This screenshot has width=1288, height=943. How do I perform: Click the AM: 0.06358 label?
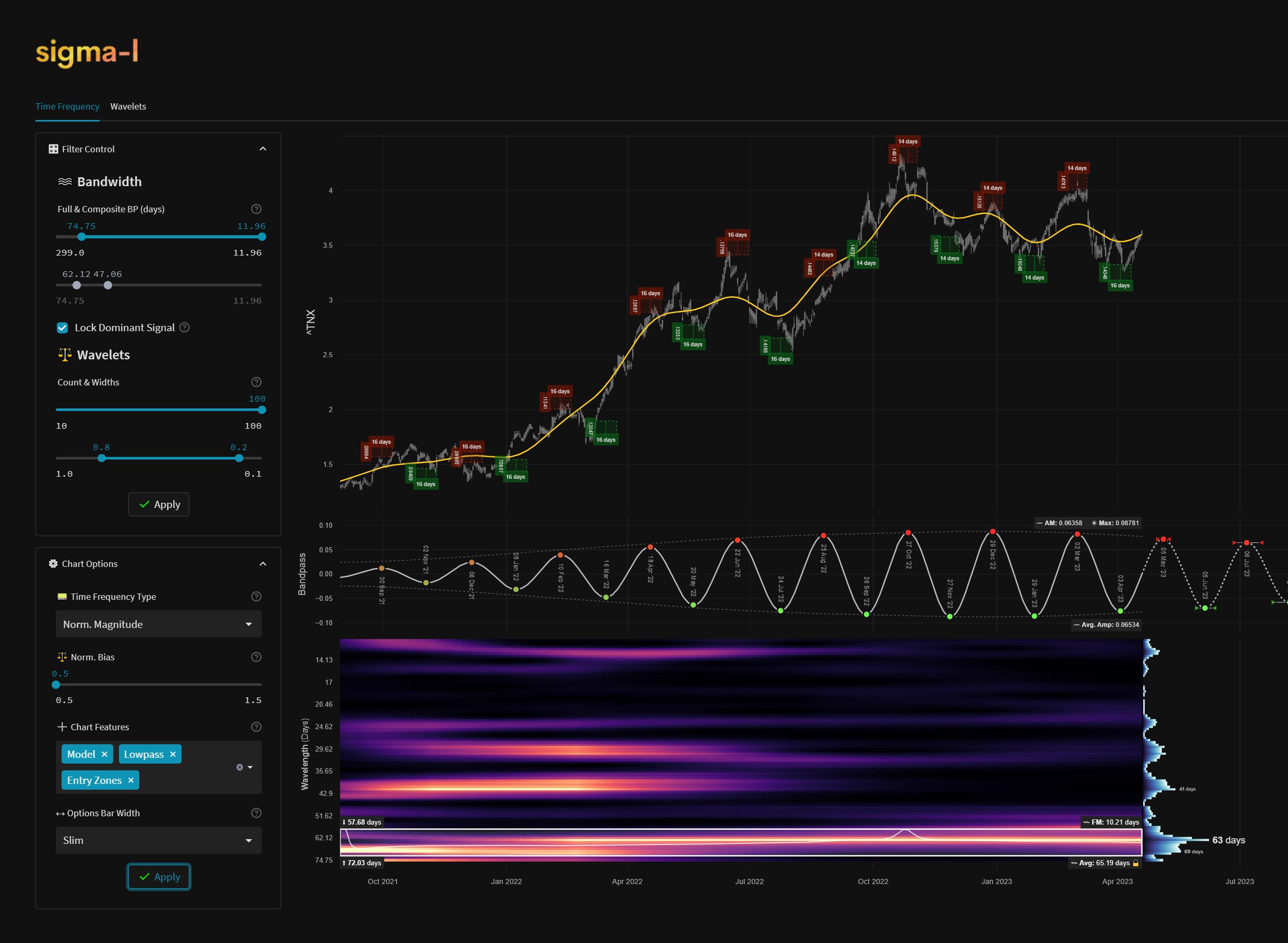(1059, 523)
